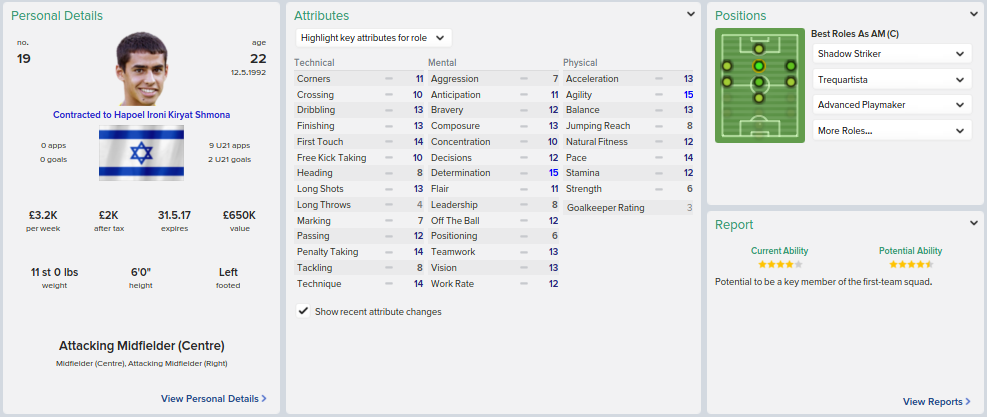Open the View Reports link
Viewport: 987px width, 417px height.
(x=936, y=401)
